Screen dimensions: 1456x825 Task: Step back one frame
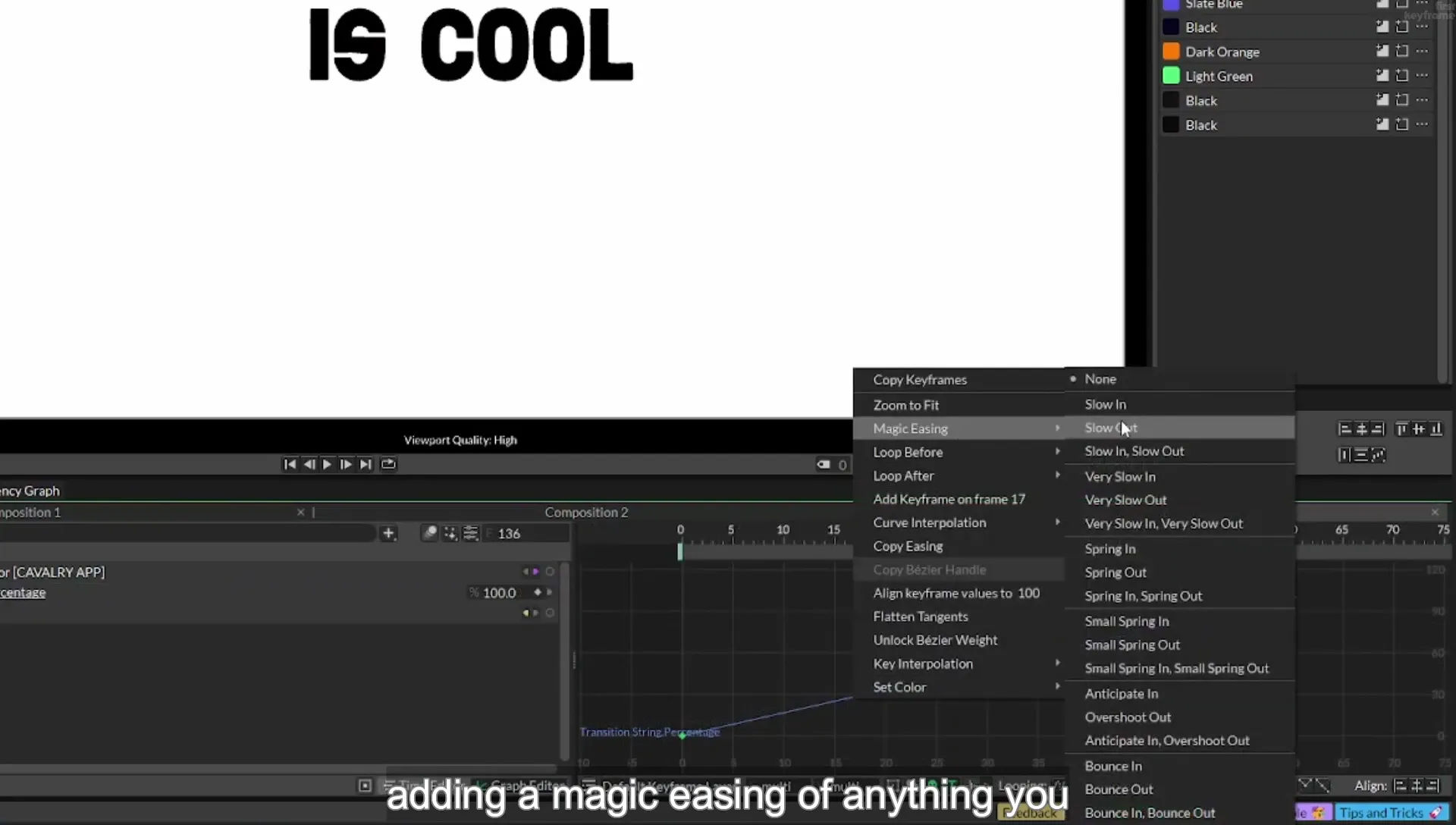pos(309,464)
